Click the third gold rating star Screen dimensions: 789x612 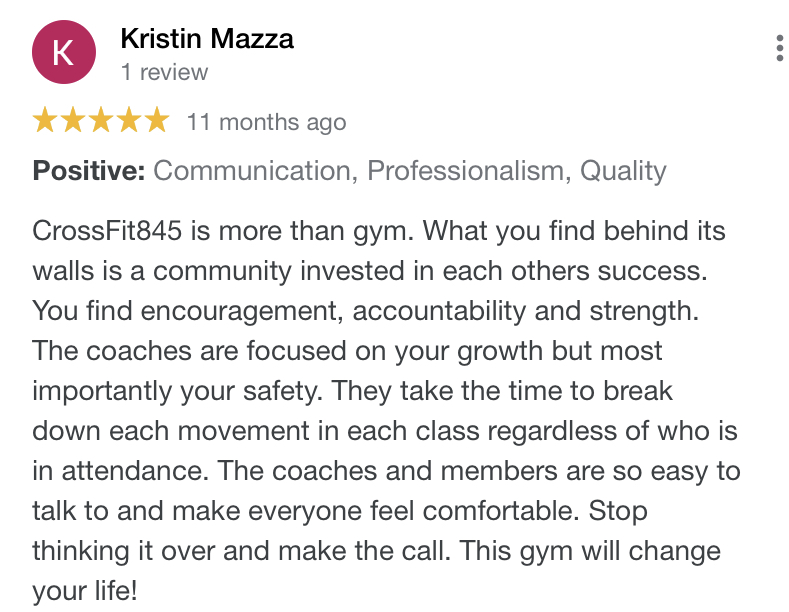(x=102, y=120)
